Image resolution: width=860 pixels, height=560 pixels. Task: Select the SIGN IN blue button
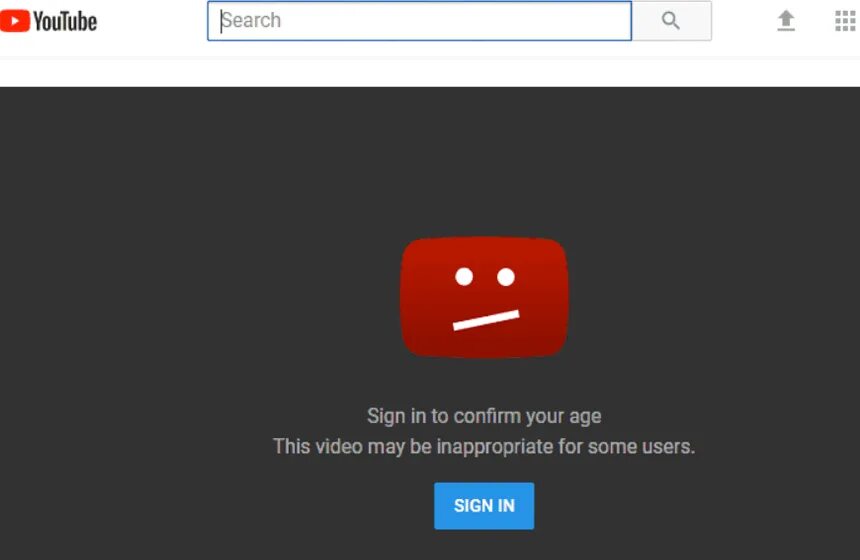click(x=484, y=506)
